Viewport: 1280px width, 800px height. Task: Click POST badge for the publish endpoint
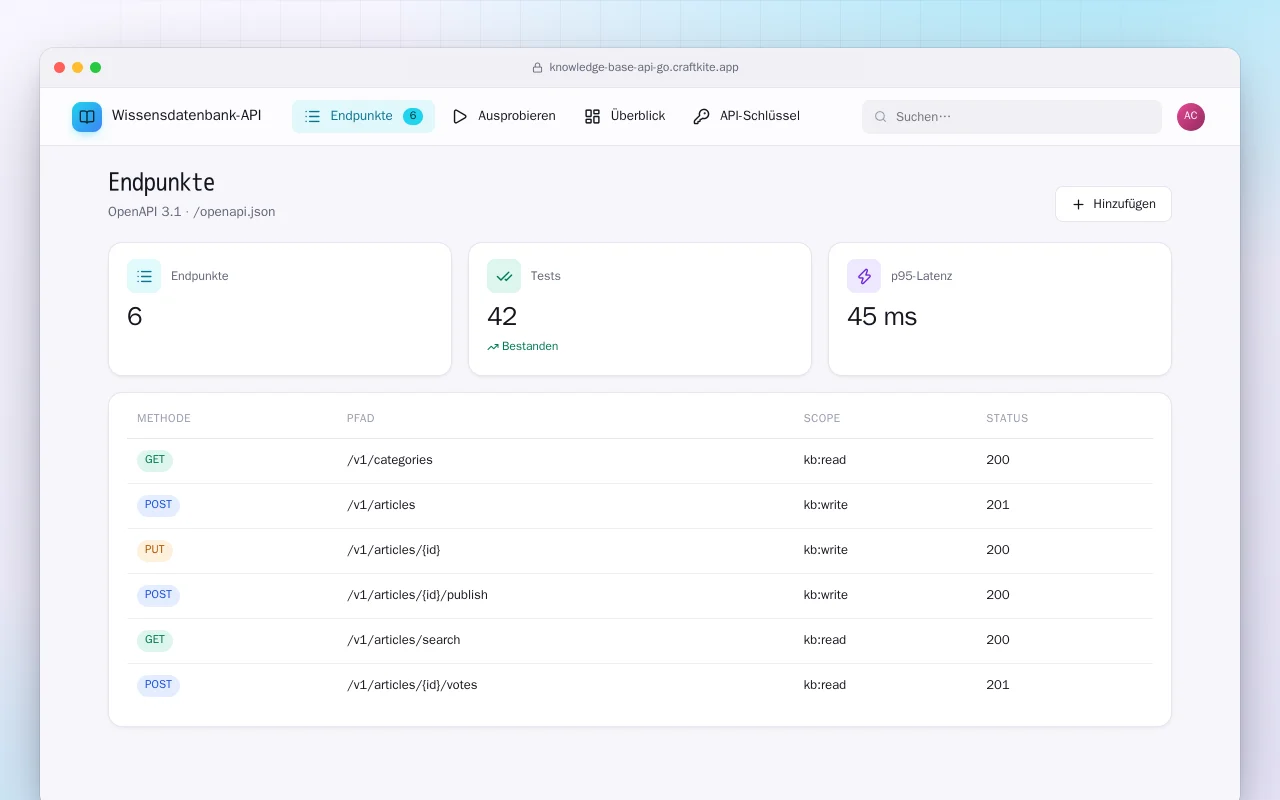(x=158, y=596)
